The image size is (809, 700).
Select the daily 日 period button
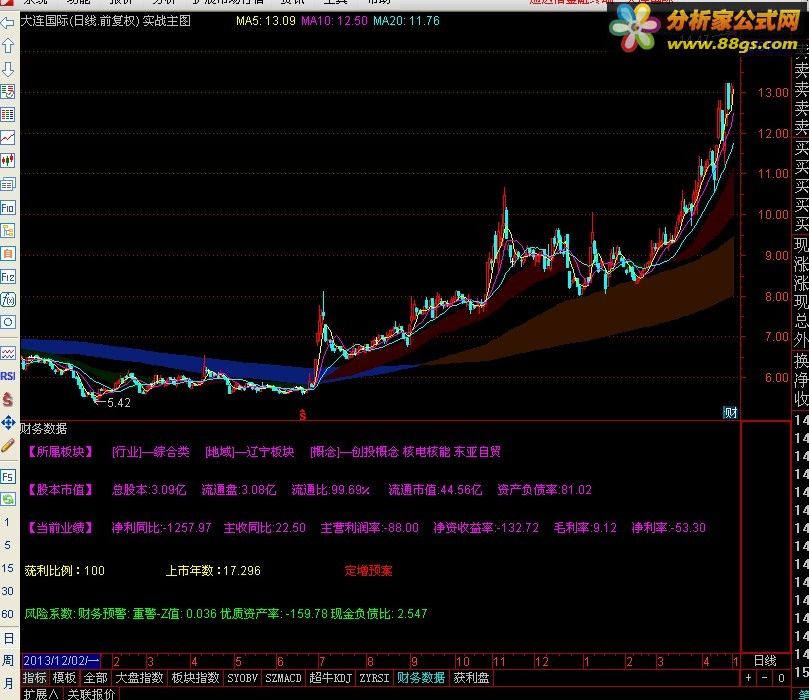click(x=8, y=638)
